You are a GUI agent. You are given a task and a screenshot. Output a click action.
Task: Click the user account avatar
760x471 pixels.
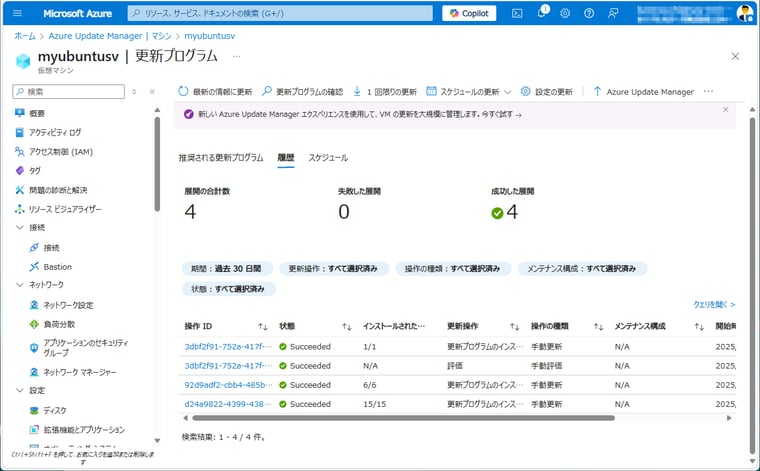click(x=744, y=13)
